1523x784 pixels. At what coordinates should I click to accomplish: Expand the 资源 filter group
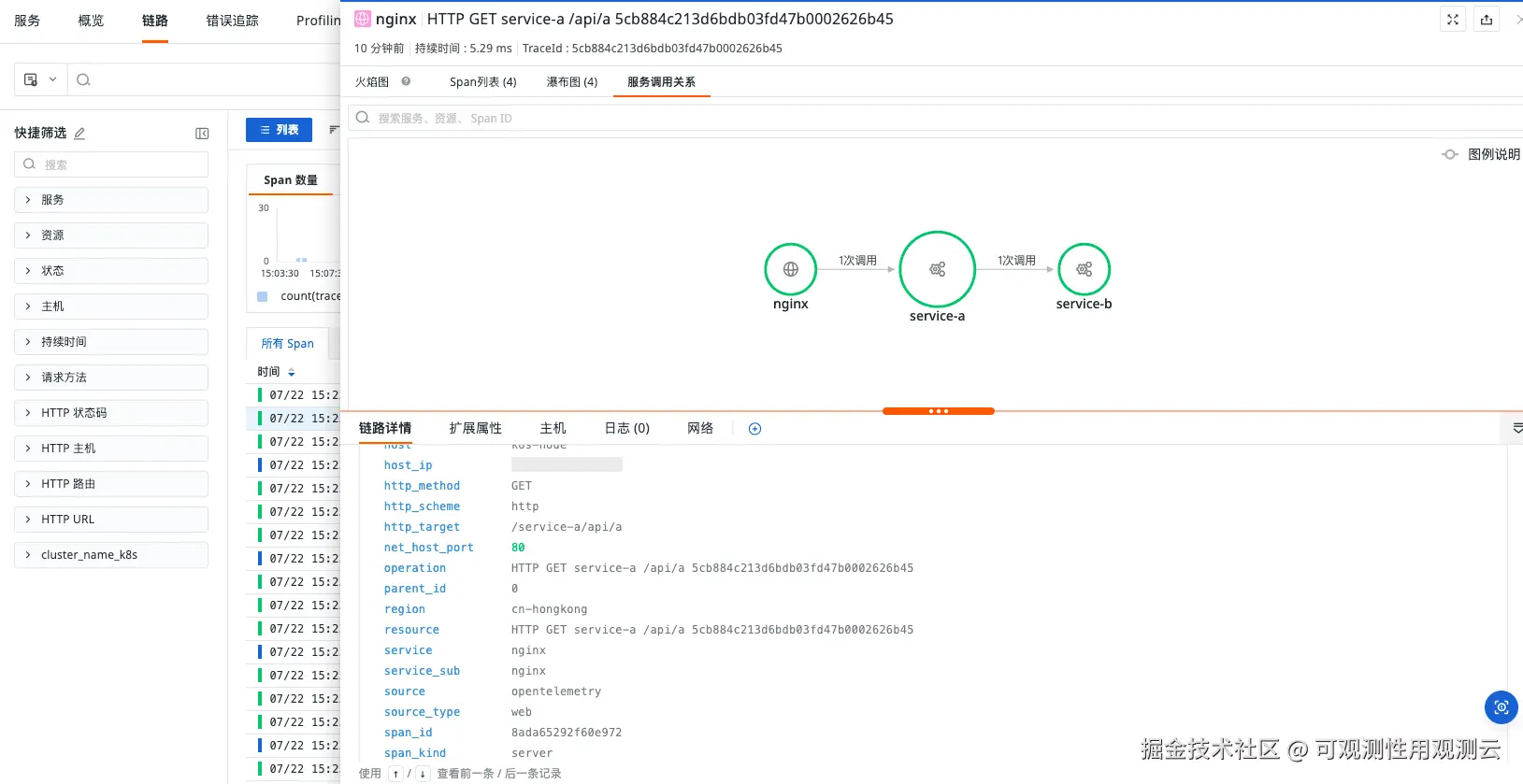pyautogui.click(x=111, y=235)
